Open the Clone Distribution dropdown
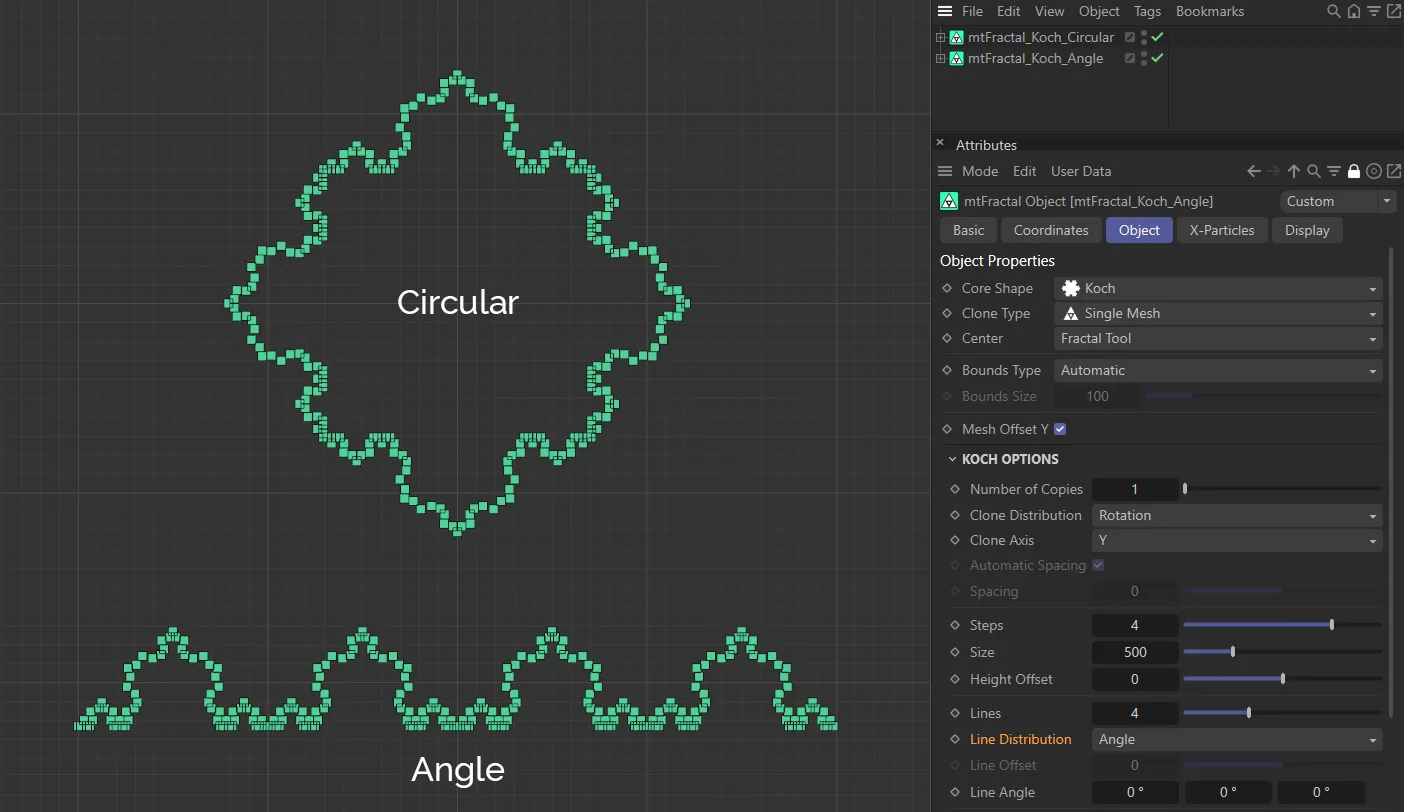 click(x=1237, y=515)
